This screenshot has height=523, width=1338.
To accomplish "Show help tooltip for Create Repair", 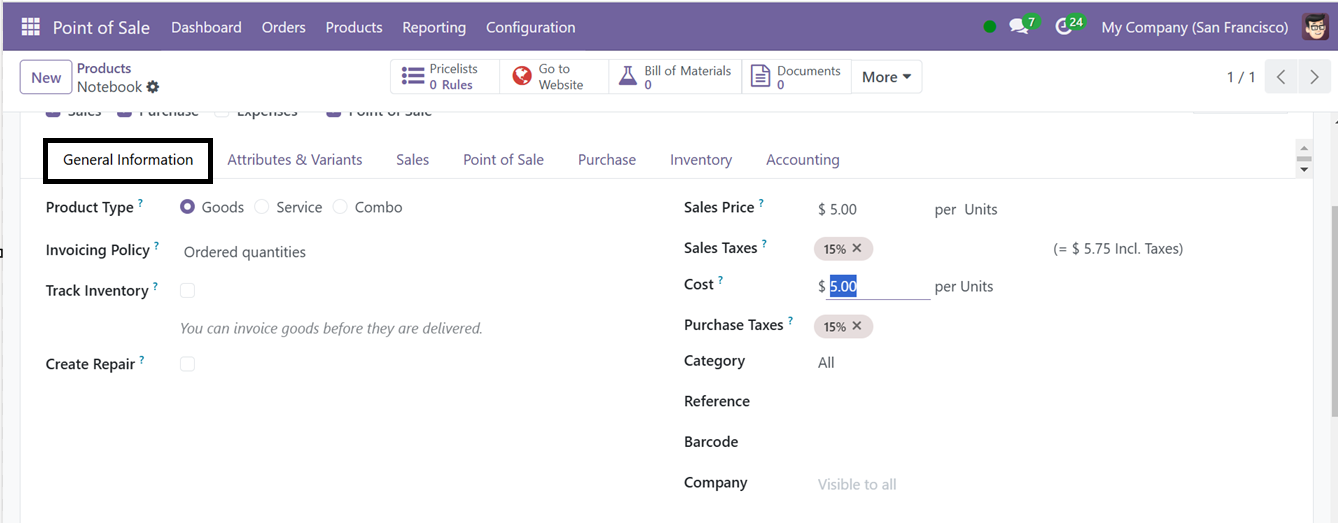I will point(141,359).
